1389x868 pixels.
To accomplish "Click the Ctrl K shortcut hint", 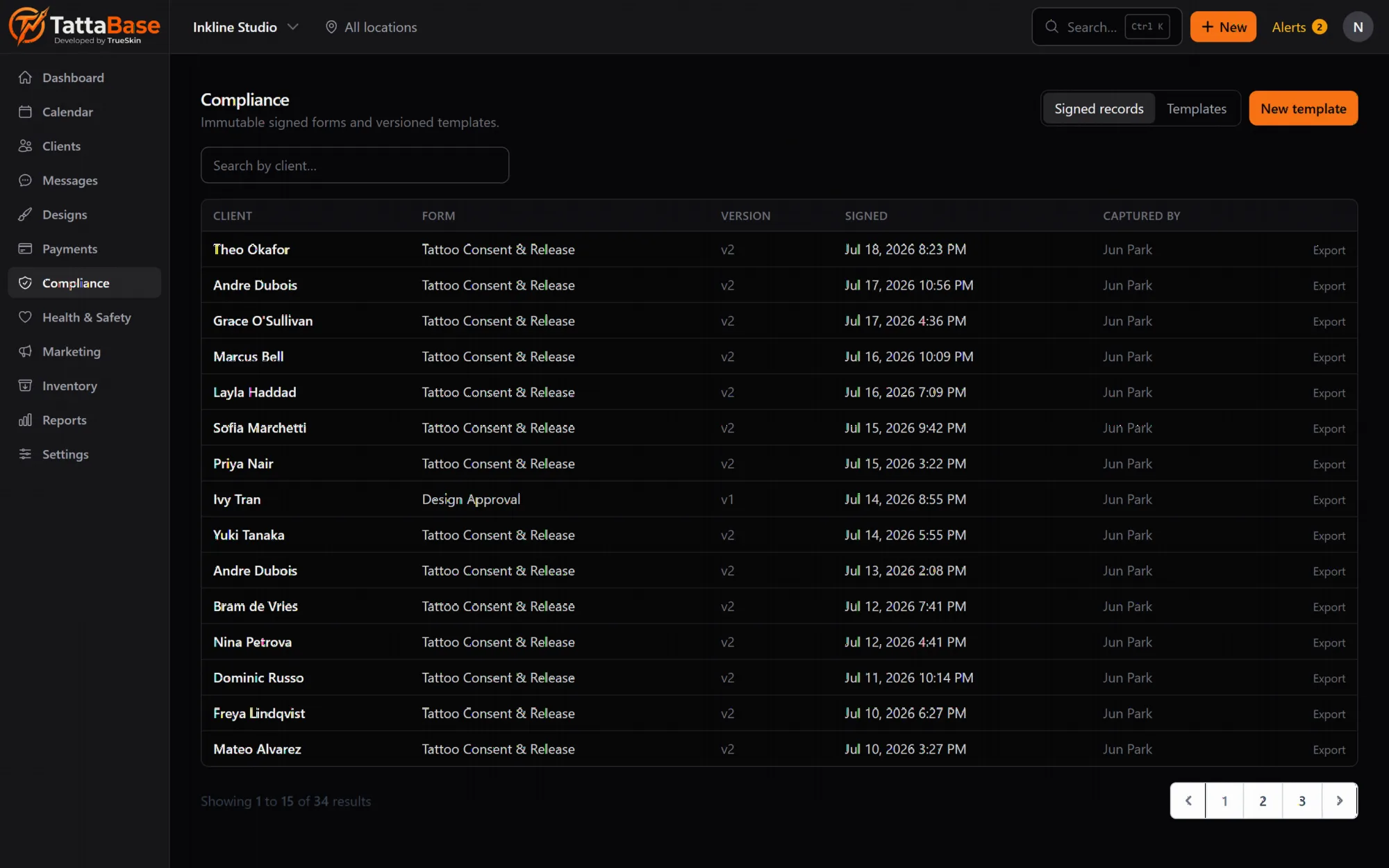I will coord(1147,27).
